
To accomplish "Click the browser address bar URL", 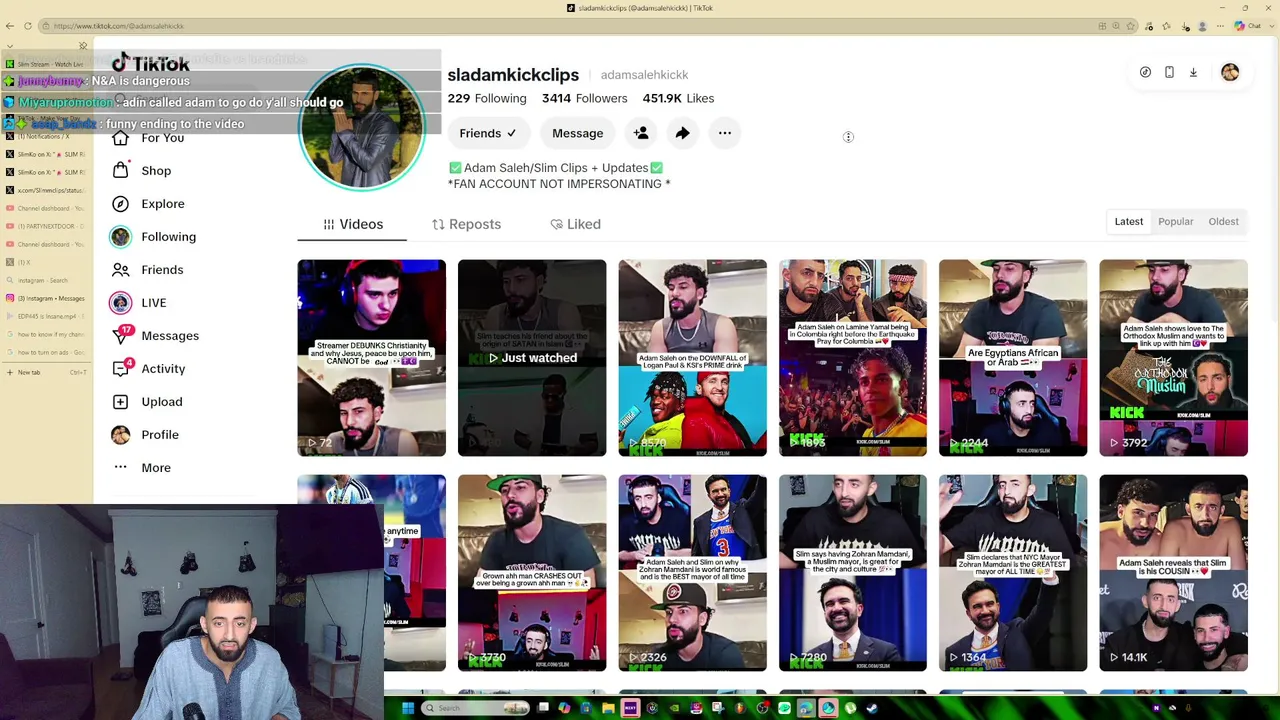I will click(x=119, y=26).
